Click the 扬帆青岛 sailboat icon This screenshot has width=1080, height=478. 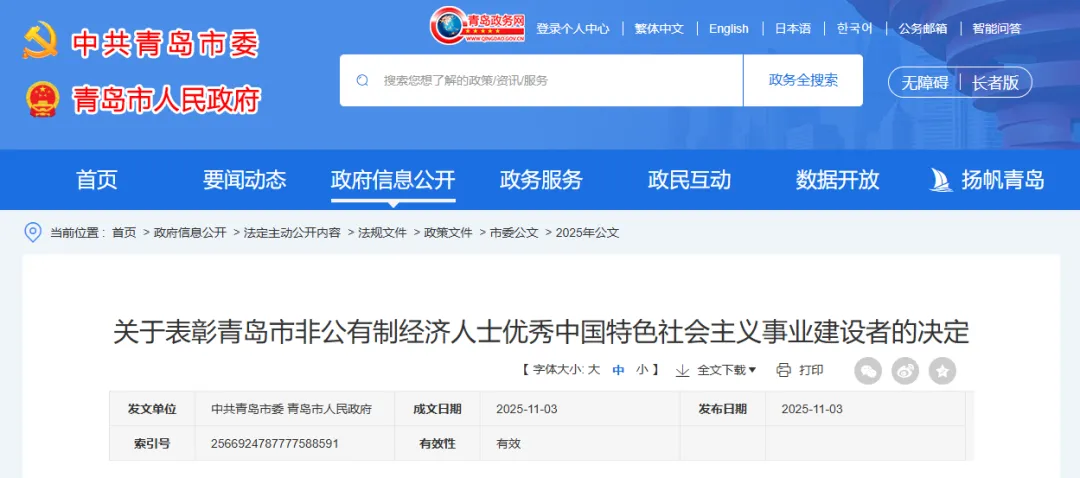(x=940, y=180)
